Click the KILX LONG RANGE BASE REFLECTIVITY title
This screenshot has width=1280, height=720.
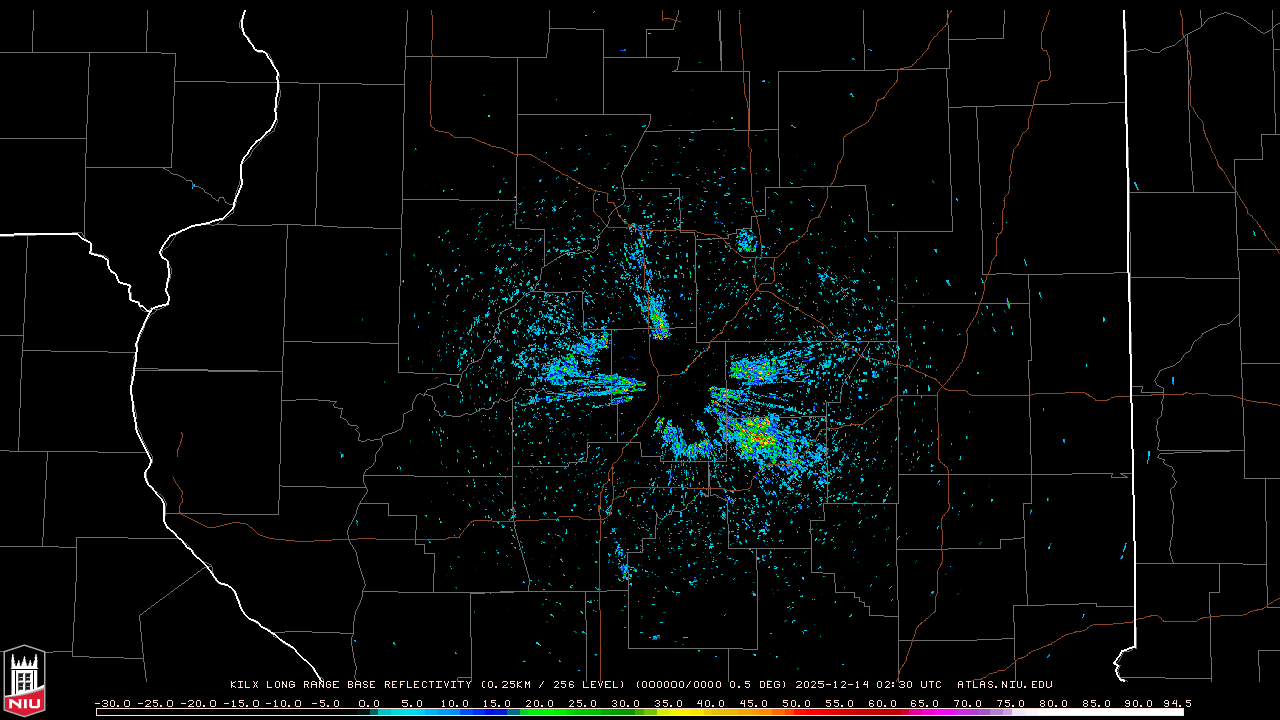click(350, 685)
